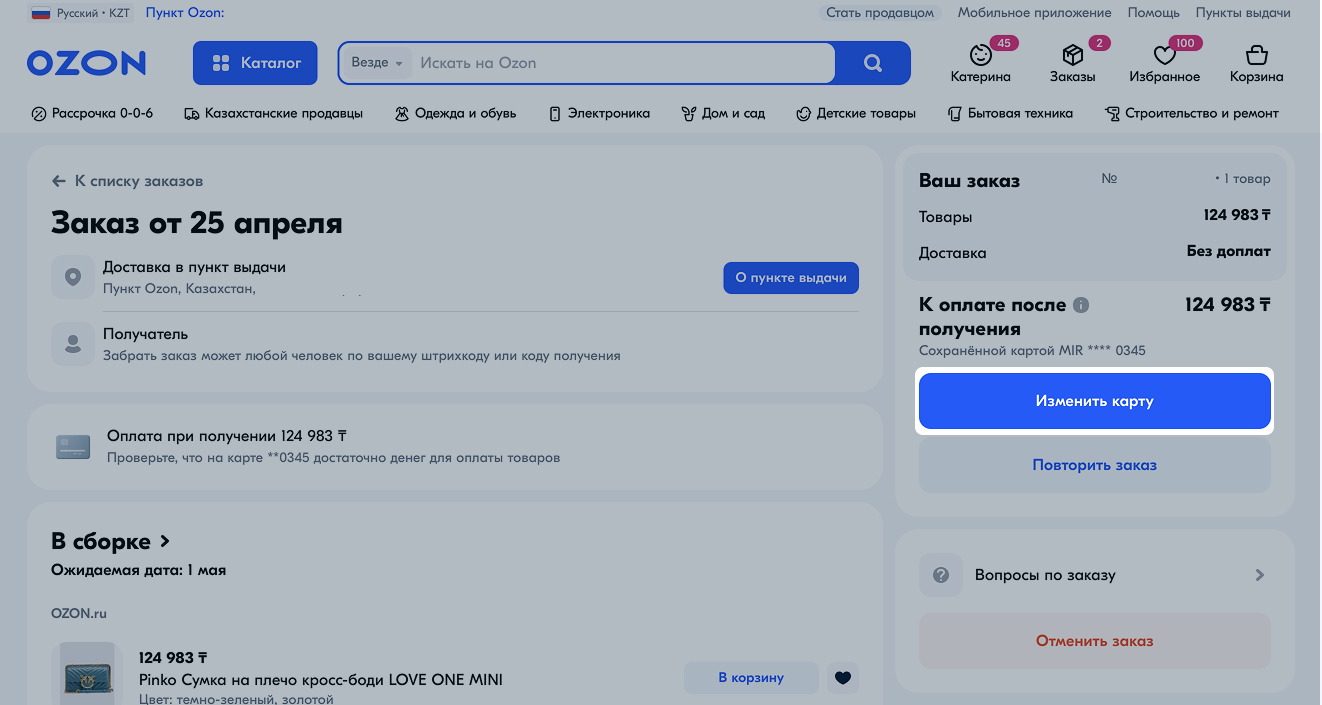
Task: Open the Везде search scope dropdown
Action: pyautogui.click(x=376, y=63)
